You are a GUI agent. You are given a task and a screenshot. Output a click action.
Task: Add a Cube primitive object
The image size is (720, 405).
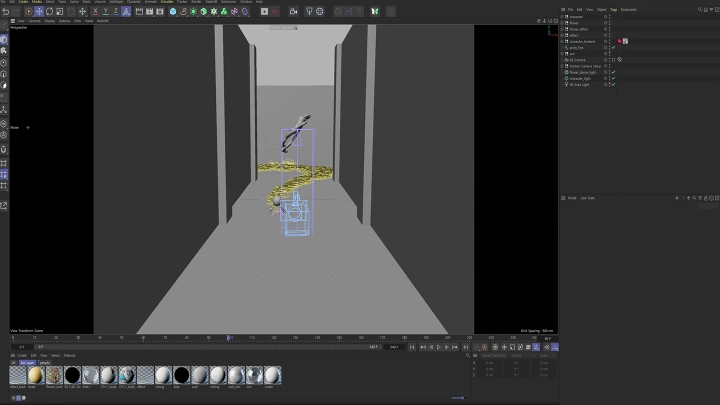(x=173, y=11)
